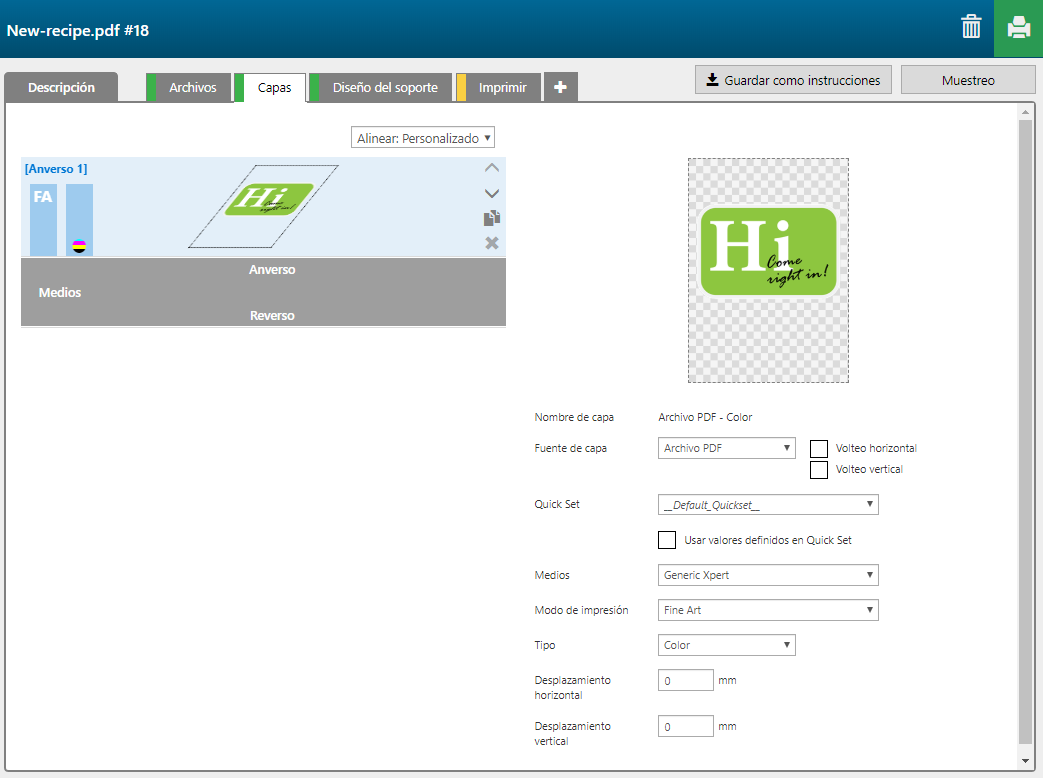Open the Fuente de capa dropdown
Viewport: 1043px width, 778px height.
click(x=726, y=448)
